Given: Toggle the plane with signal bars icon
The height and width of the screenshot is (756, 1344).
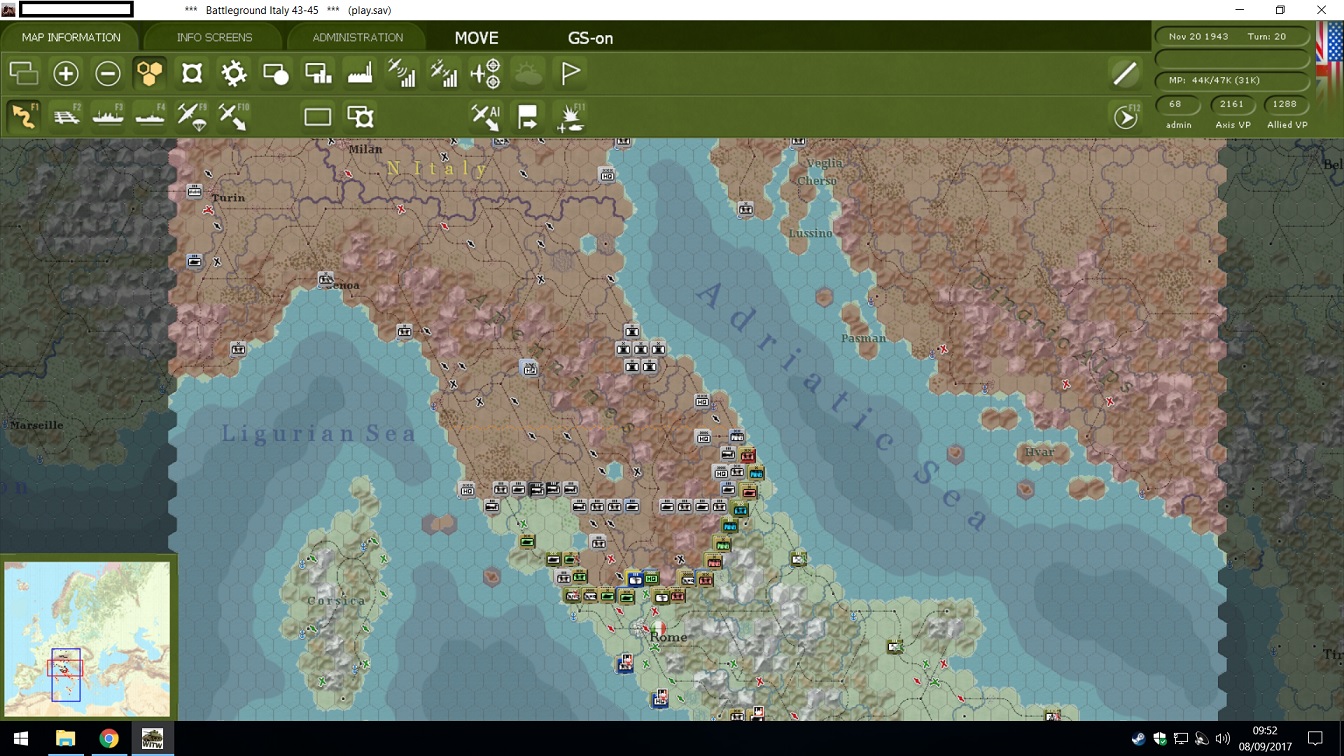Looking at the screenshot, I should pos(402,73).
